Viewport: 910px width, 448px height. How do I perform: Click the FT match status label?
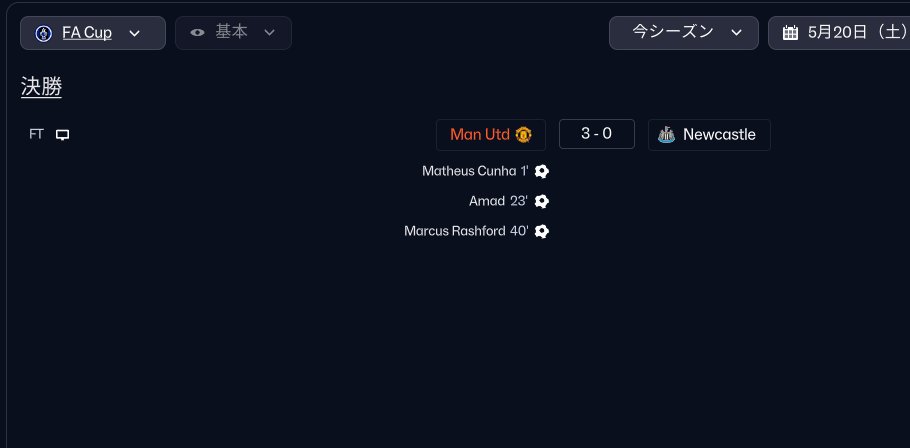[36, 135]
